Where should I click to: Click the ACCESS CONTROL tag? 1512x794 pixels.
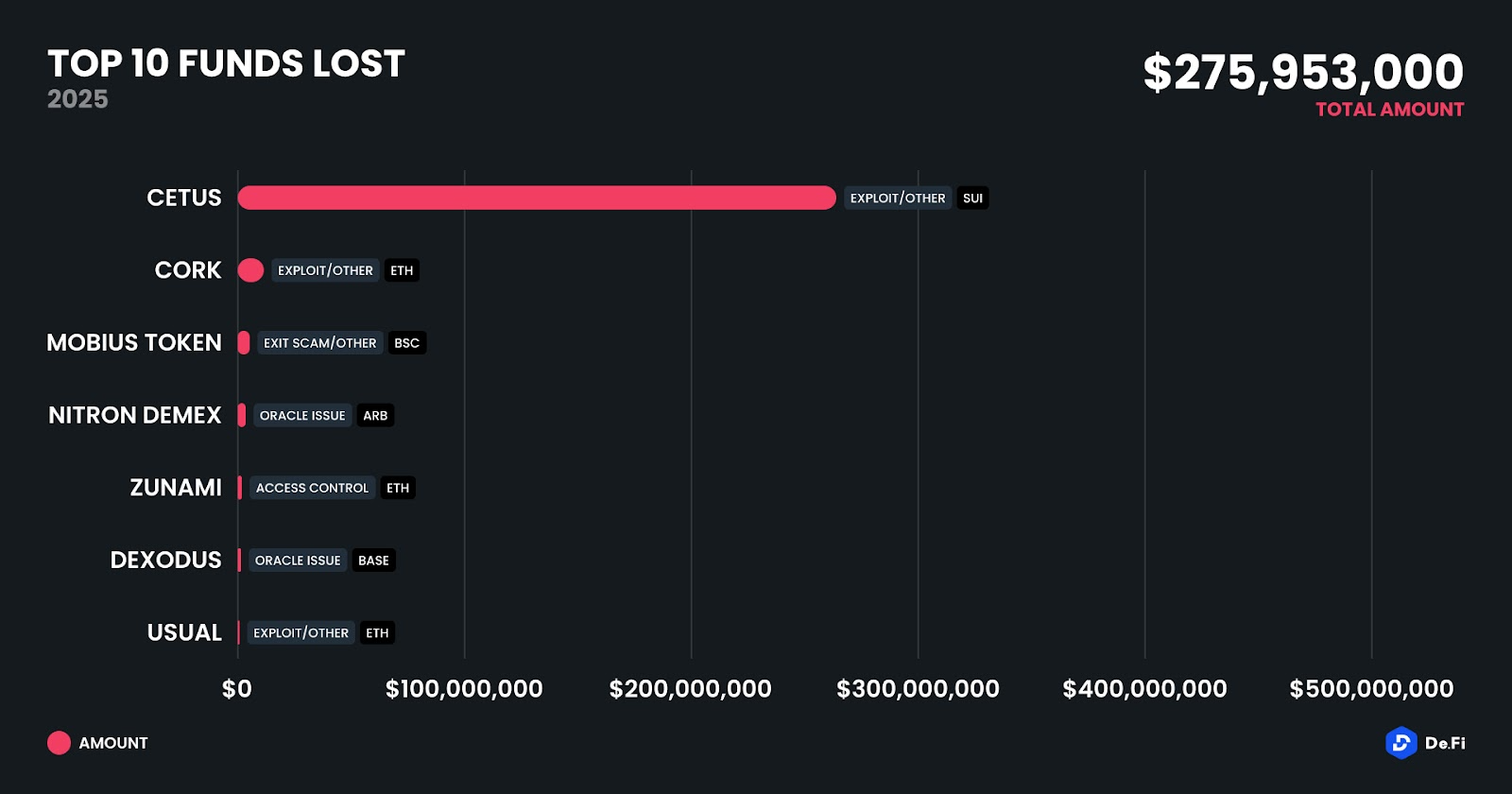(312, 488)
